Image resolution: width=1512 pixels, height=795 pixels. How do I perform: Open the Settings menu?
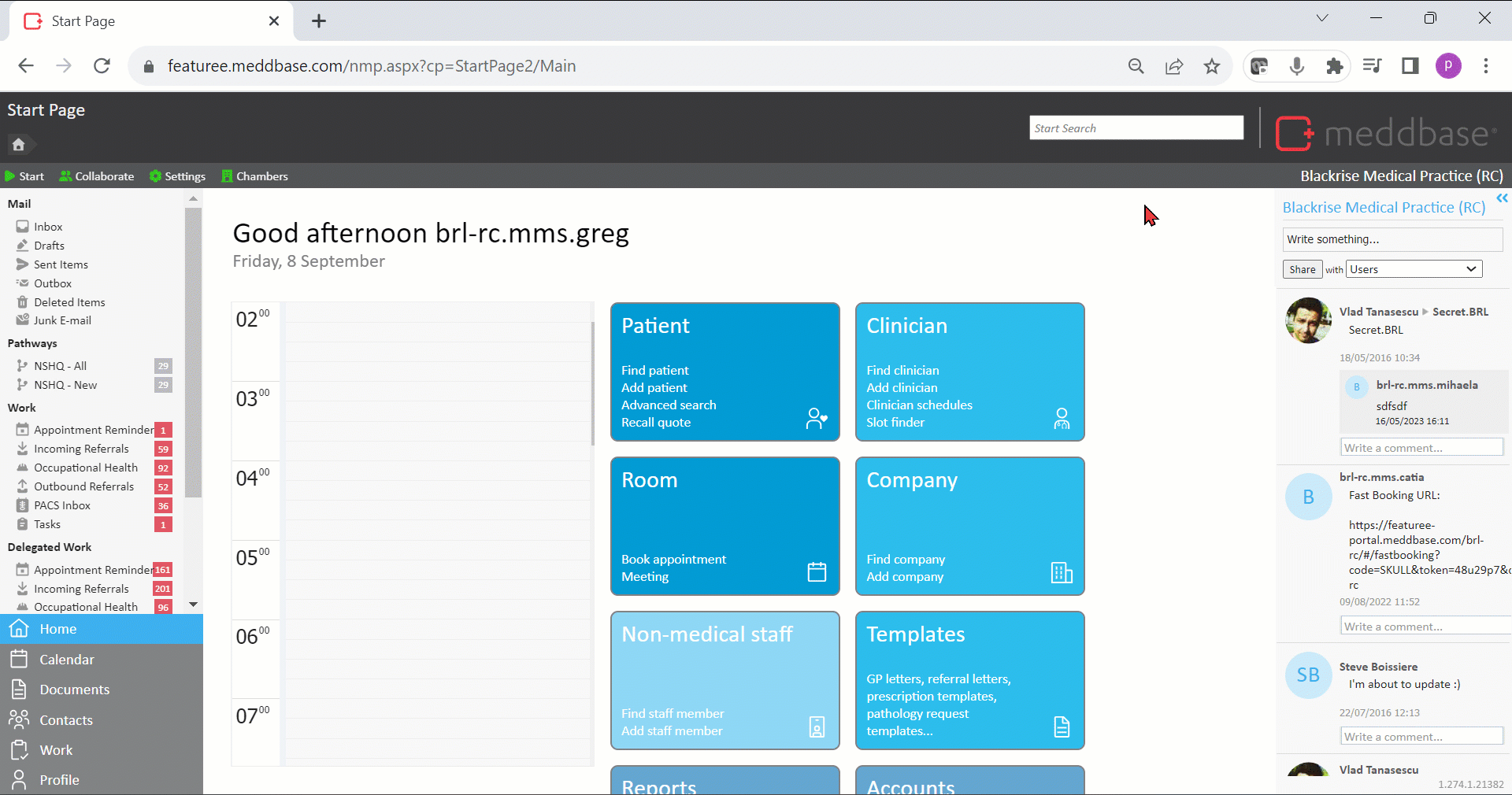[177, 176]
